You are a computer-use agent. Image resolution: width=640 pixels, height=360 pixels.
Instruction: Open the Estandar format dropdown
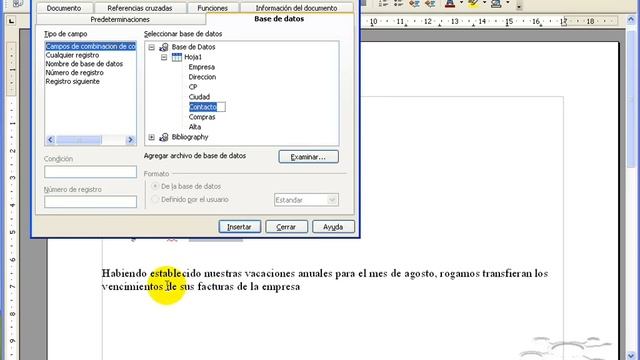tap(306, 200)
